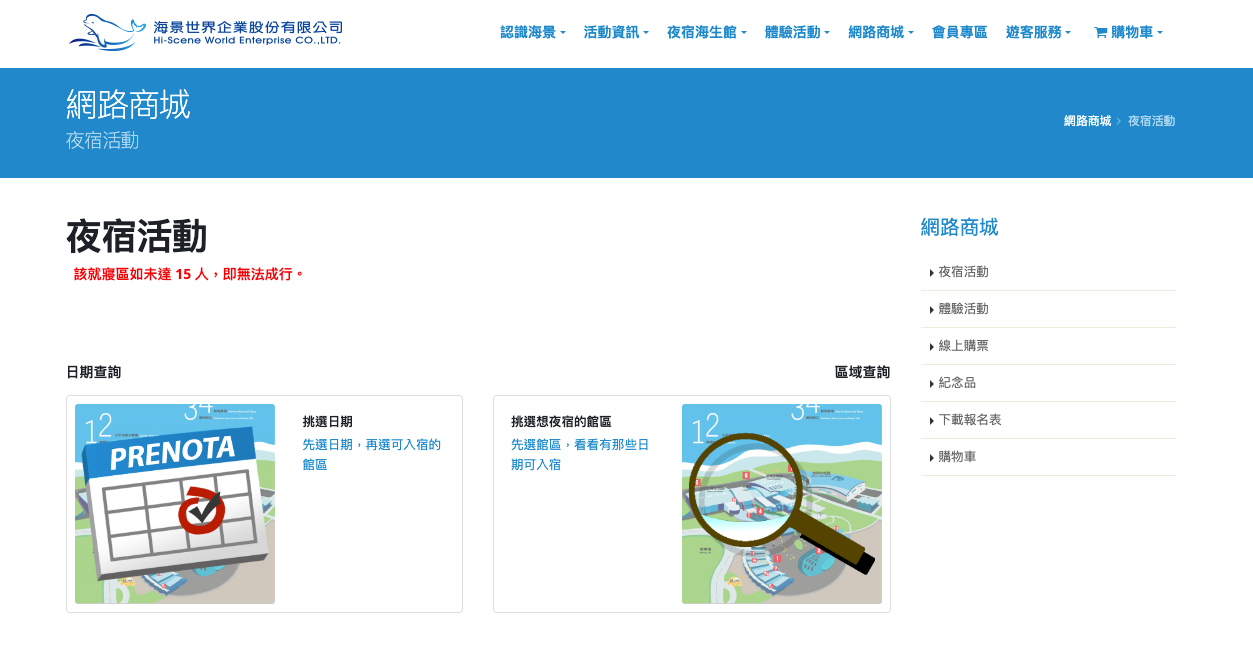Open the 網路商城 navigation dropdown
Viewport: 1253px width, 650px height.
pos(880,33)
